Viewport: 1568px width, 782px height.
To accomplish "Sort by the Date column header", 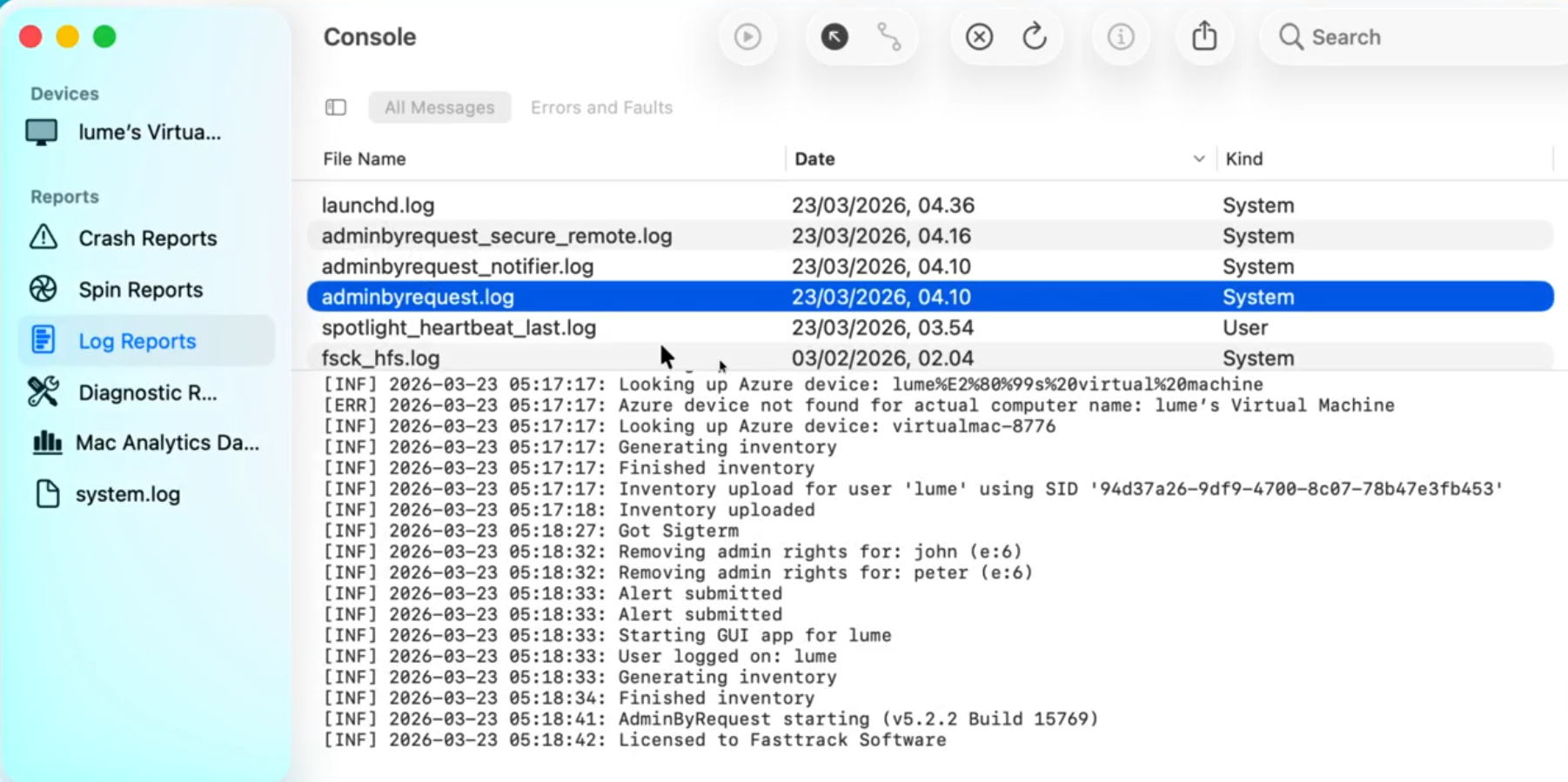I will [x=814, y=159].
